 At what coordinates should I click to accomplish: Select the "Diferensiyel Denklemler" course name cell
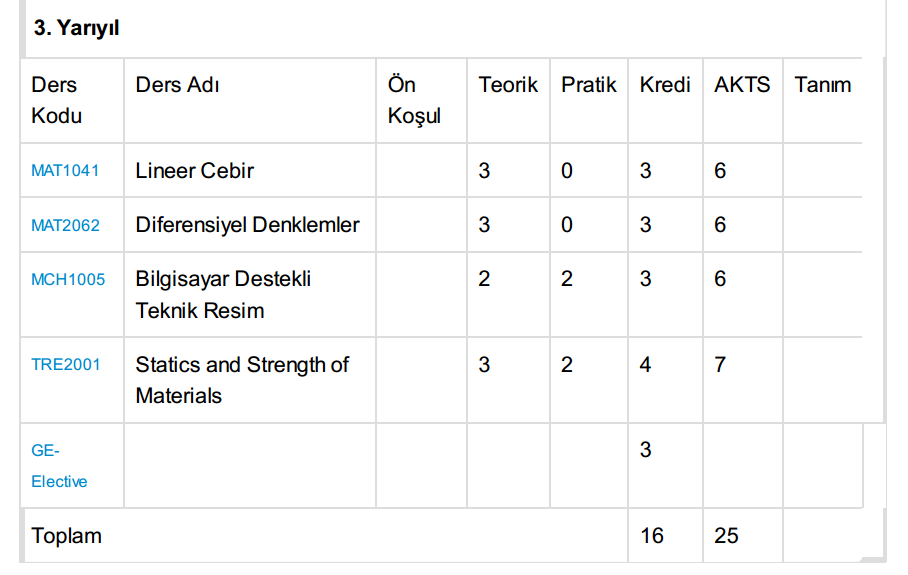(247, 225)
